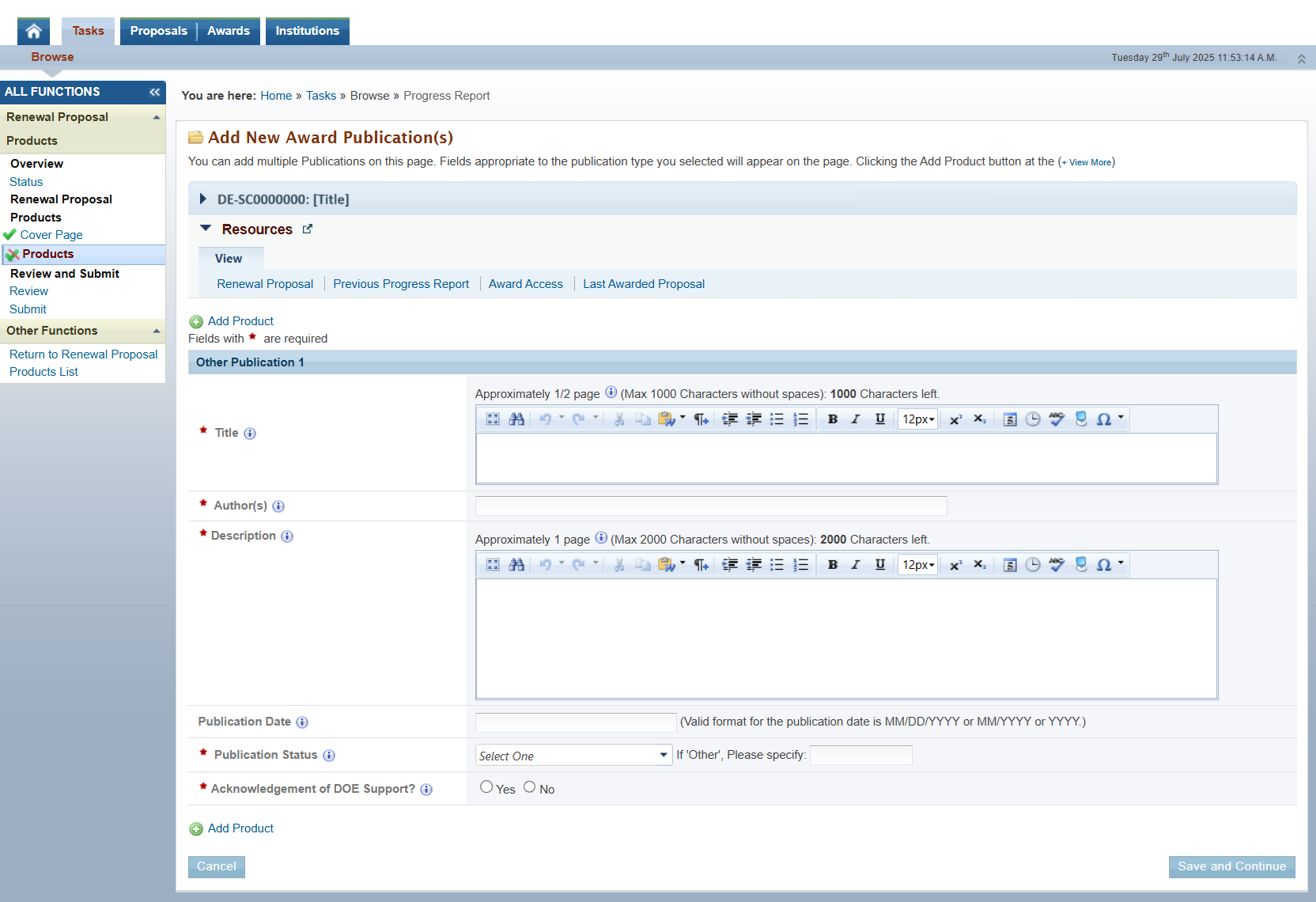Insert bullet list in the Description editor

point(777,565)
